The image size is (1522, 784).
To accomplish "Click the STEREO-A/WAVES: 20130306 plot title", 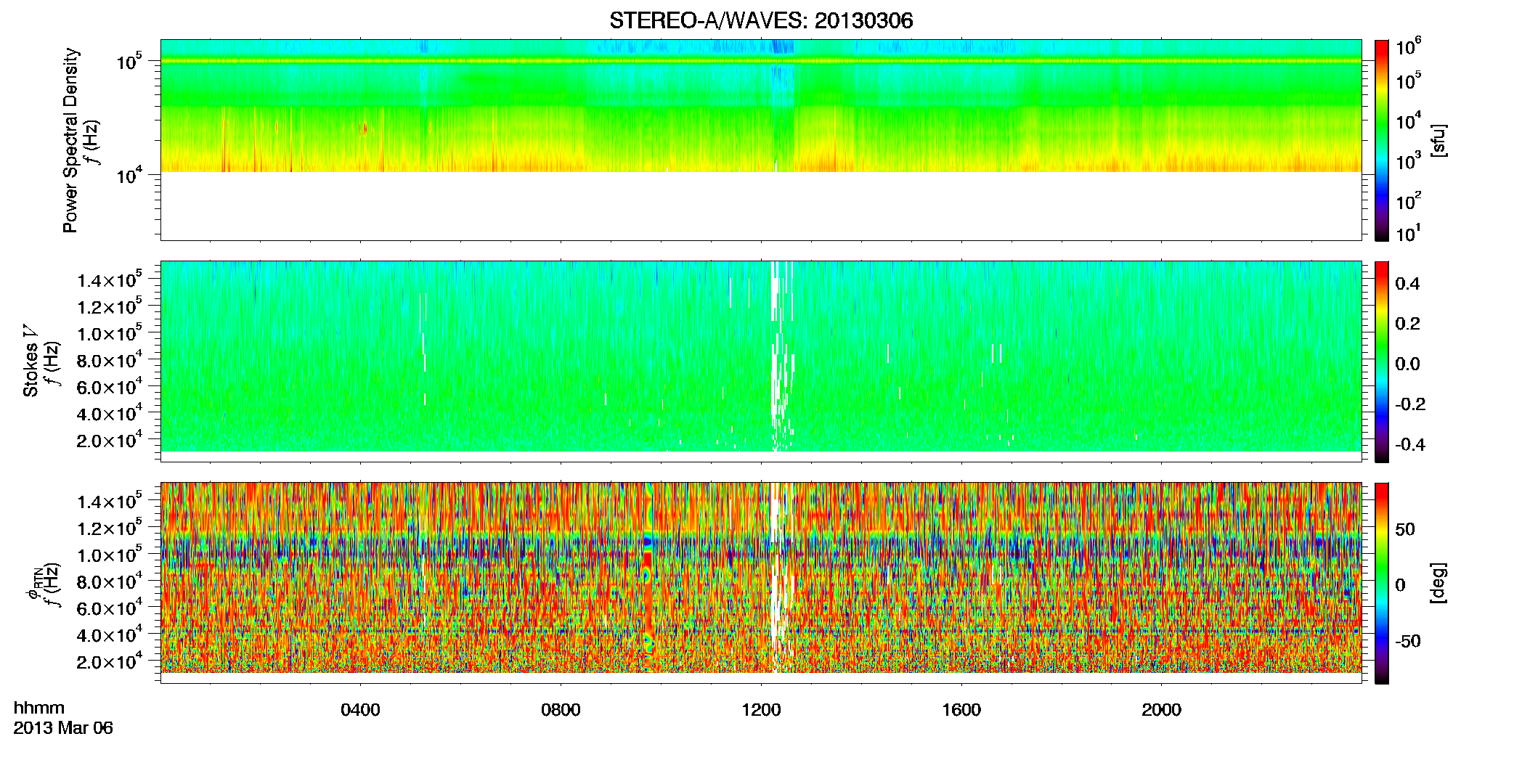I will (760, 21).
